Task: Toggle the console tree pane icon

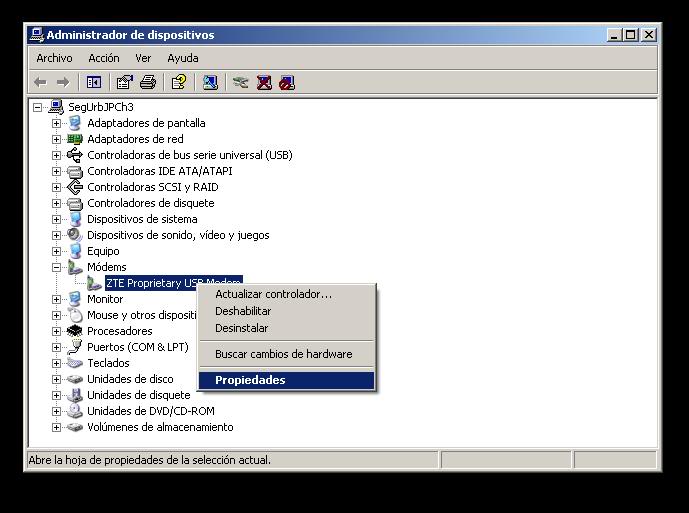Action: pyautogui.click(x=94, y=82)
